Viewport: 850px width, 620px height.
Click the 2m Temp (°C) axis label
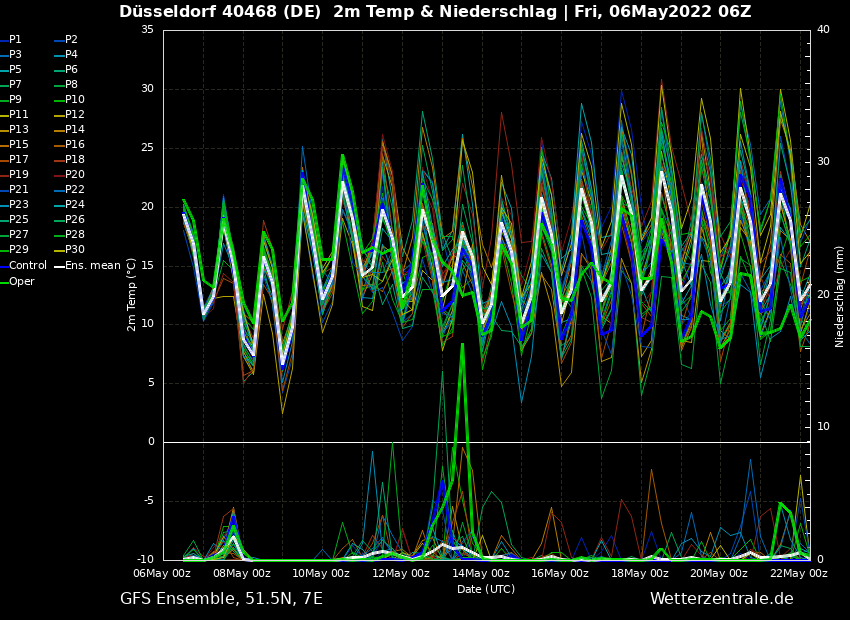click(x=132, y=294)
